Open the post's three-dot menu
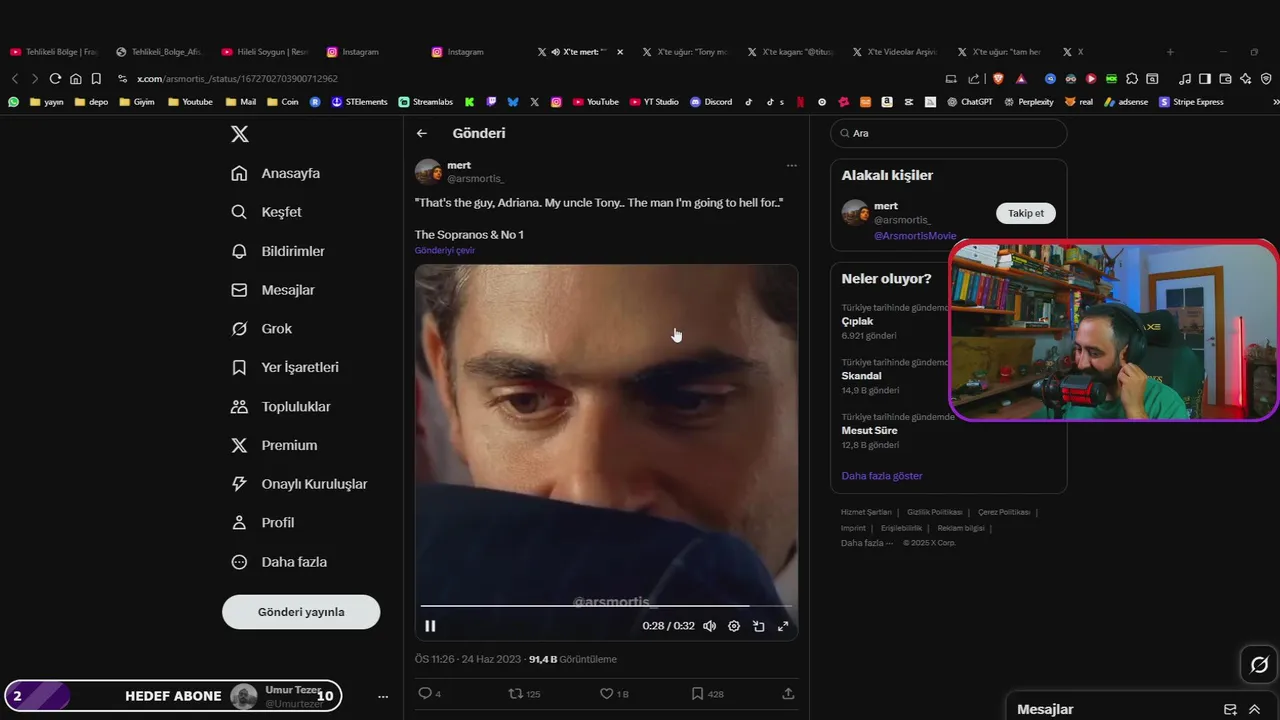This screenshot has height=720, width=1280. 791,165
